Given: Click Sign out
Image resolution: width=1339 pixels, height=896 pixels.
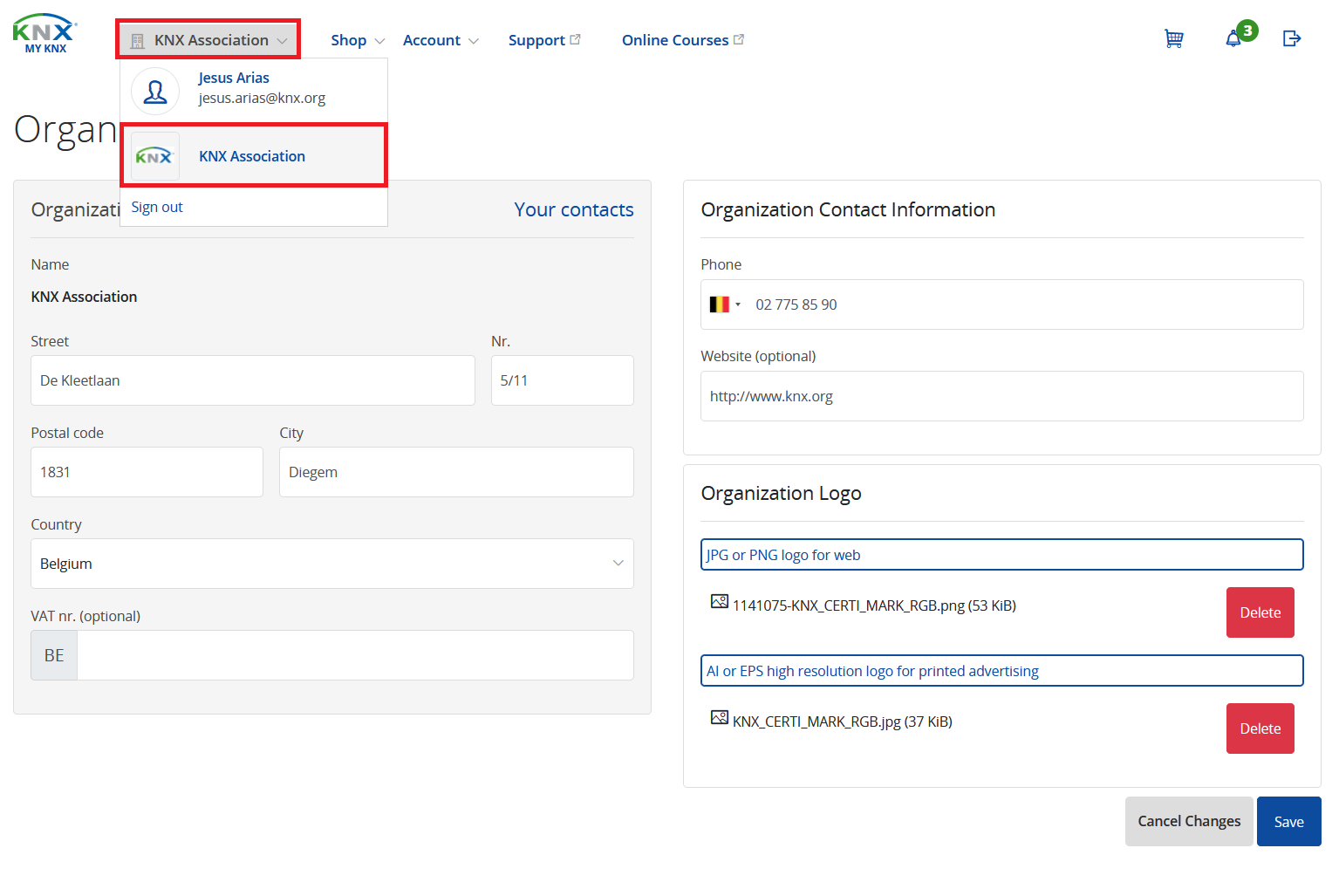Looking at the screenshot, I should 157,207.
